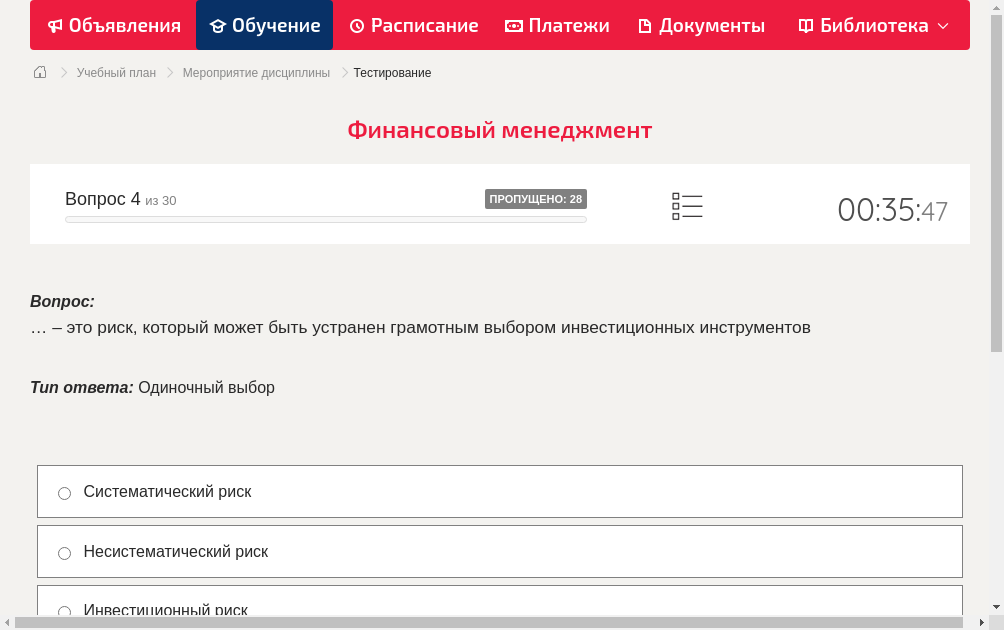
Task: Click the clock icon on Расписание
Action: pyautogui.click(x=356, y=25)
